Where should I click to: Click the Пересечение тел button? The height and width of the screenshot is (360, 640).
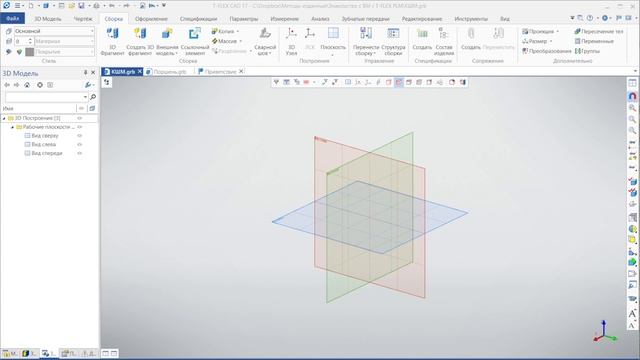(x=598, y=31)
